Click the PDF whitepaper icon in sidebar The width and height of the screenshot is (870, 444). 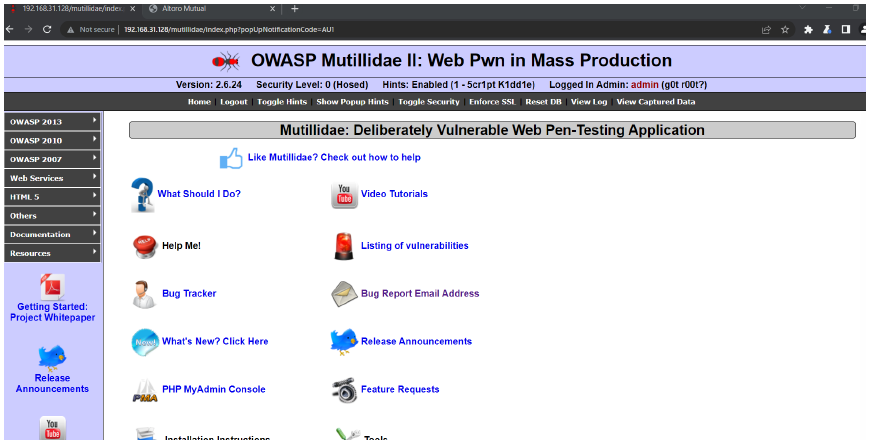(52, 287)
